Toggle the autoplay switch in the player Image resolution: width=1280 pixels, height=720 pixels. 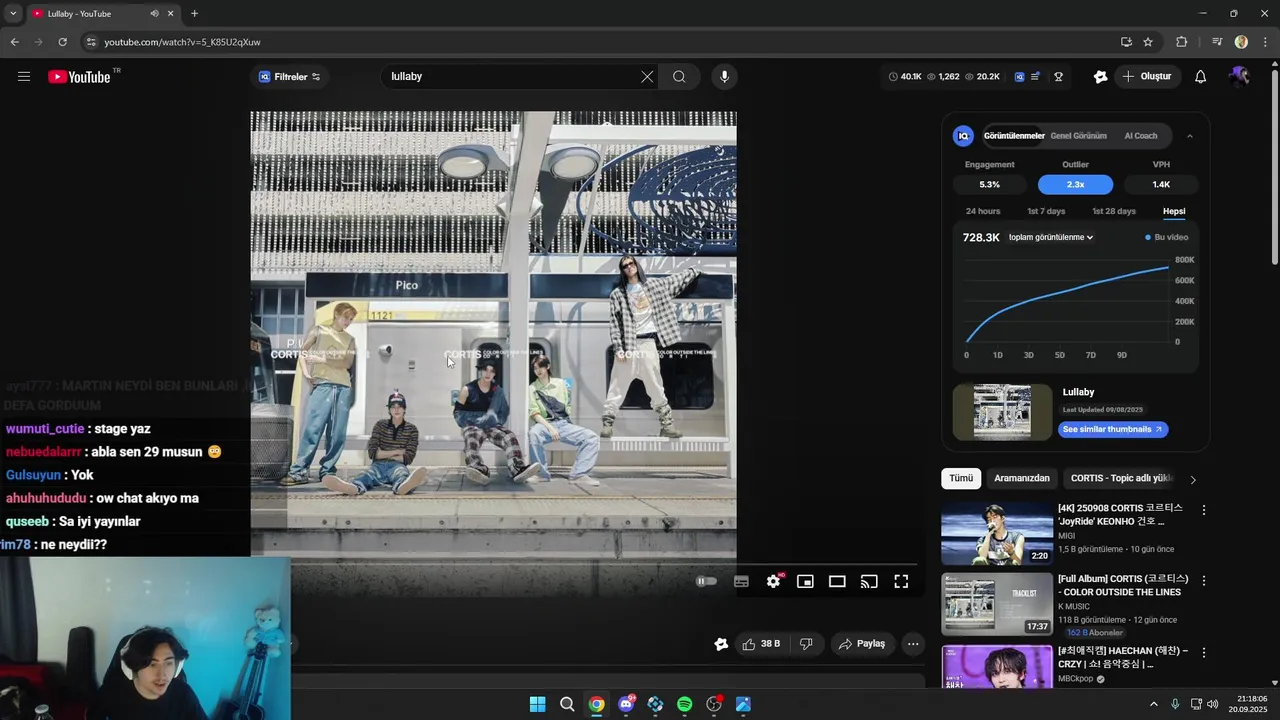[706, 581]
